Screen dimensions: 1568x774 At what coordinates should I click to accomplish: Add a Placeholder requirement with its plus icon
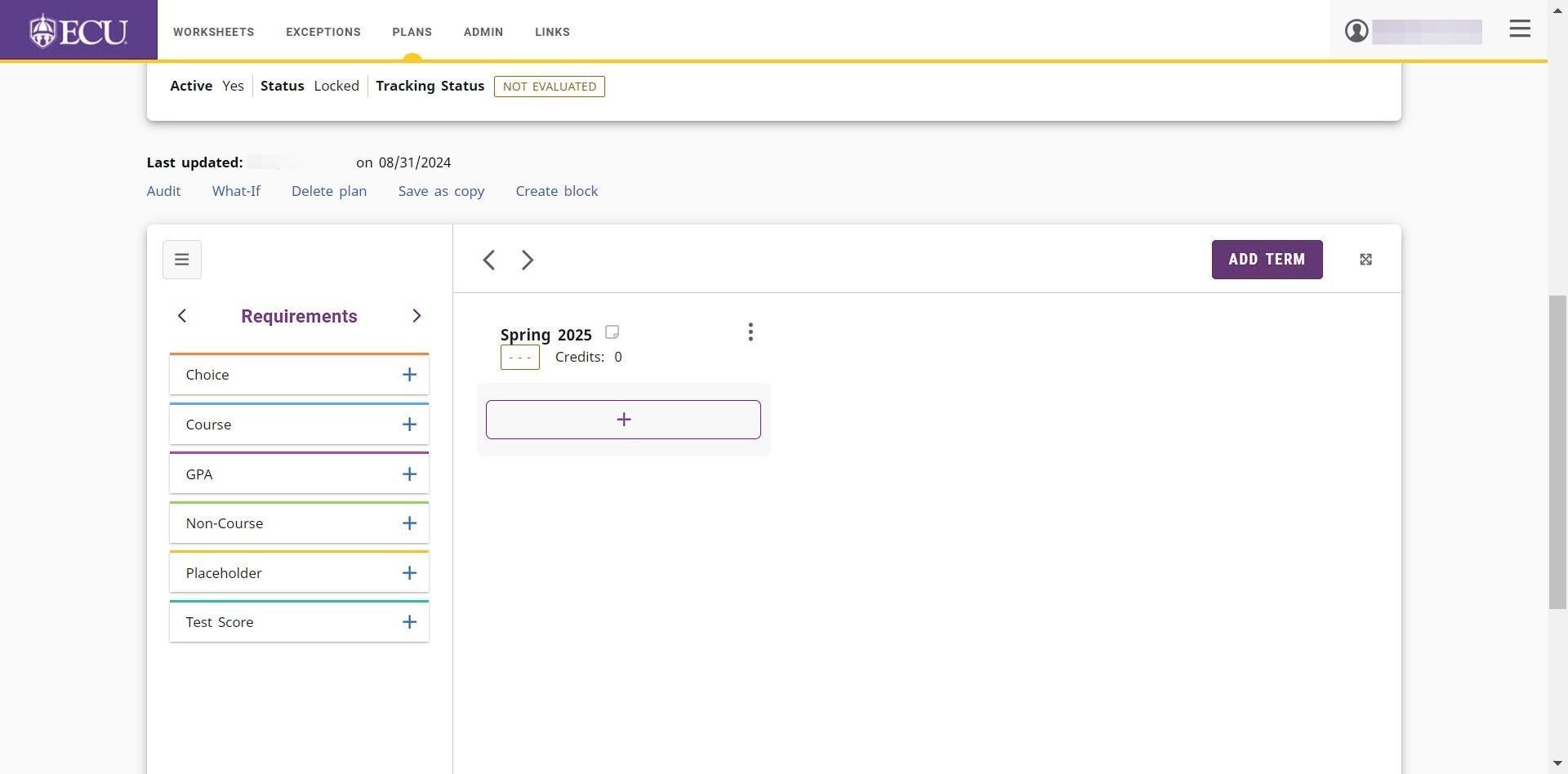[x=409, y=573]
